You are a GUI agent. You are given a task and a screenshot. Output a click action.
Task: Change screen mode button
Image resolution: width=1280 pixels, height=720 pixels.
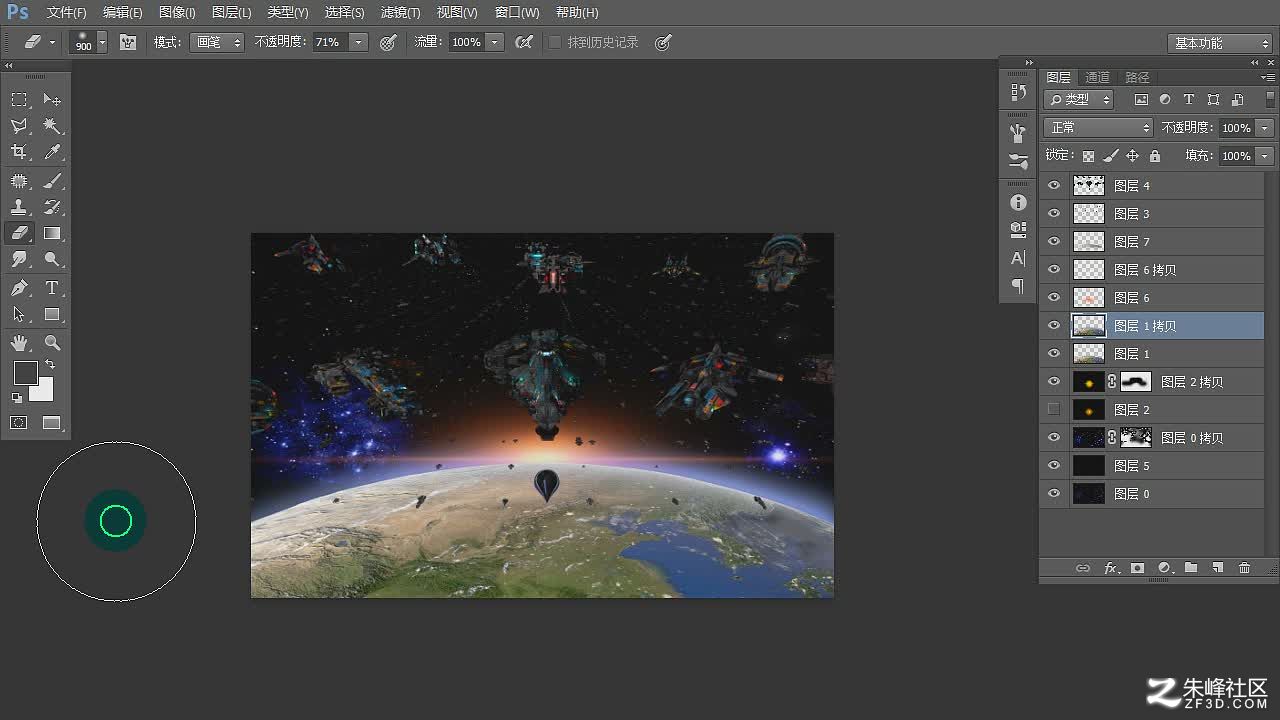pos(52,423)
